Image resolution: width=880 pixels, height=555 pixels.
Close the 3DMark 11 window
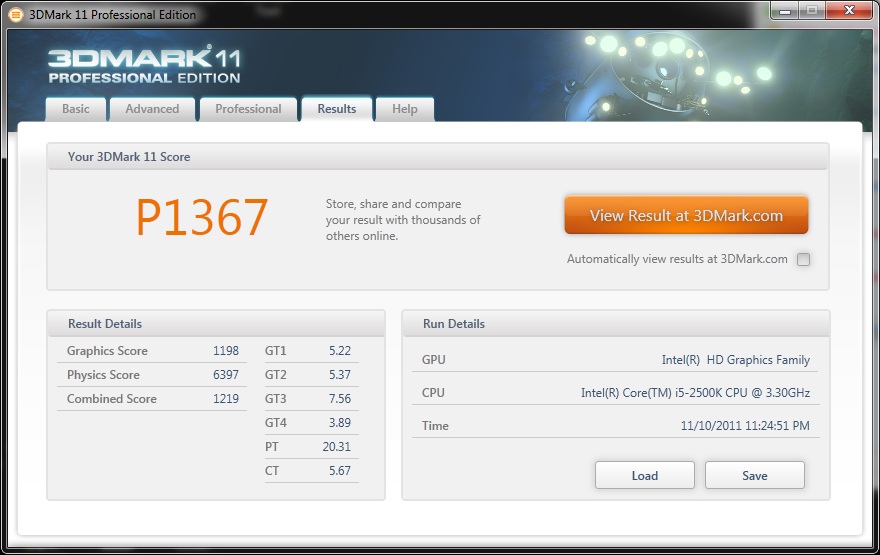tap(849, 11)
